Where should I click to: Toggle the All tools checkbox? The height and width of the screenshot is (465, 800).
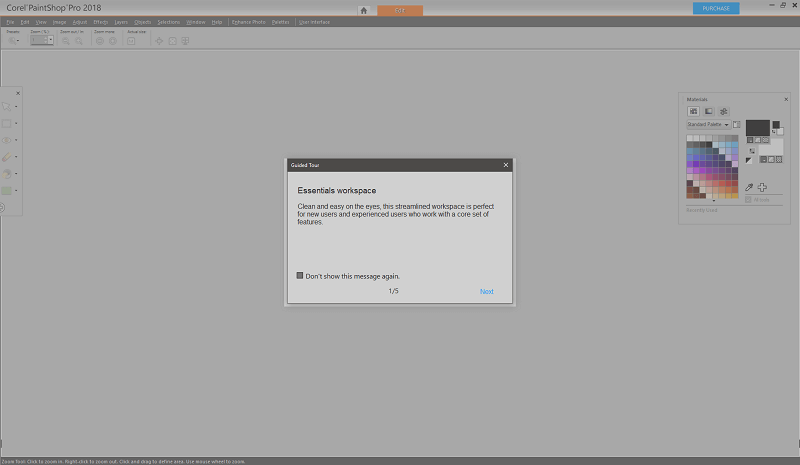748,200
